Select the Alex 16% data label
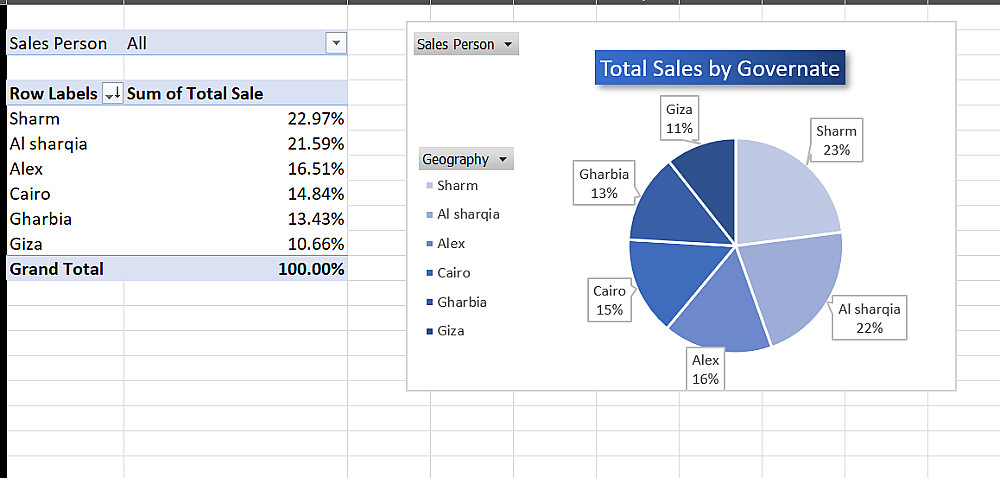The image size is (1000, 478). pos(705,369)
